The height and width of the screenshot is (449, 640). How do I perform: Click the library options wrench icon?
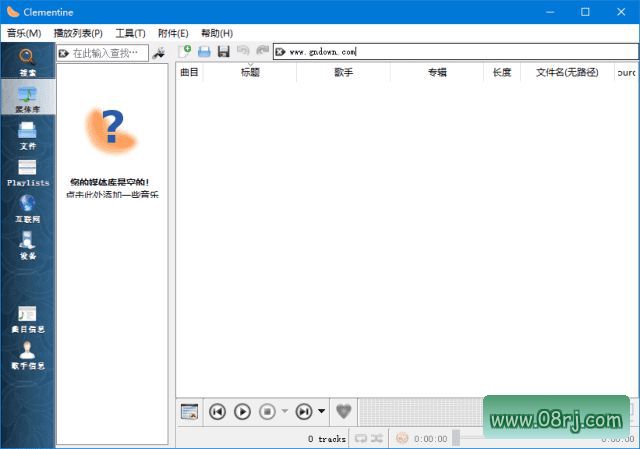click(x=159, y=53)
